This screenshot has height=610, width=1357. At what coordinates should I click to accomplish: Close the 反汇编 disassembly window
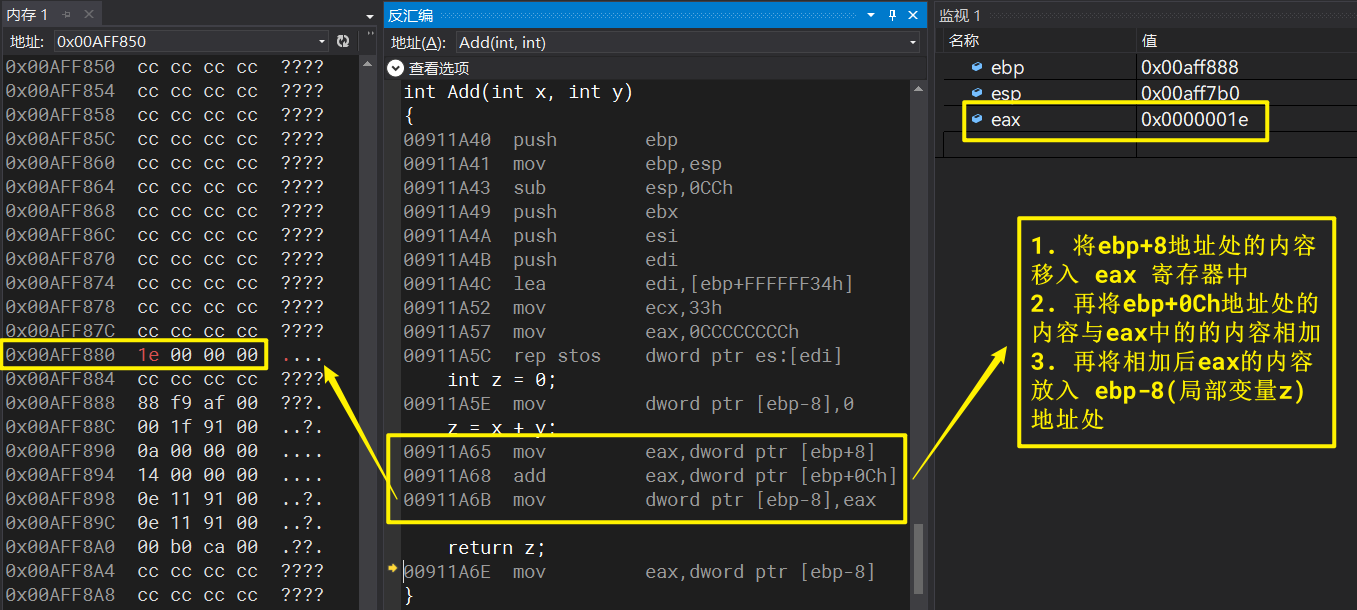pyautogui.click(x=913, y=15)
